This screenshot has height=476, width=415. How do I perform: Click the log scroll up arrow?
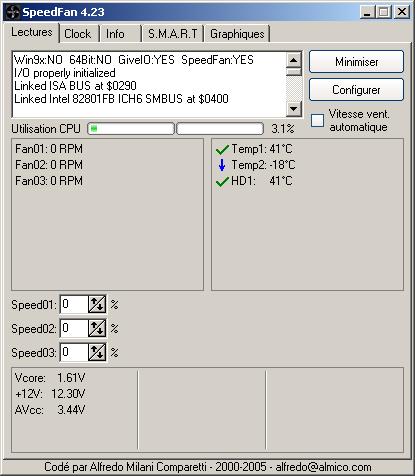coord(294,60)
